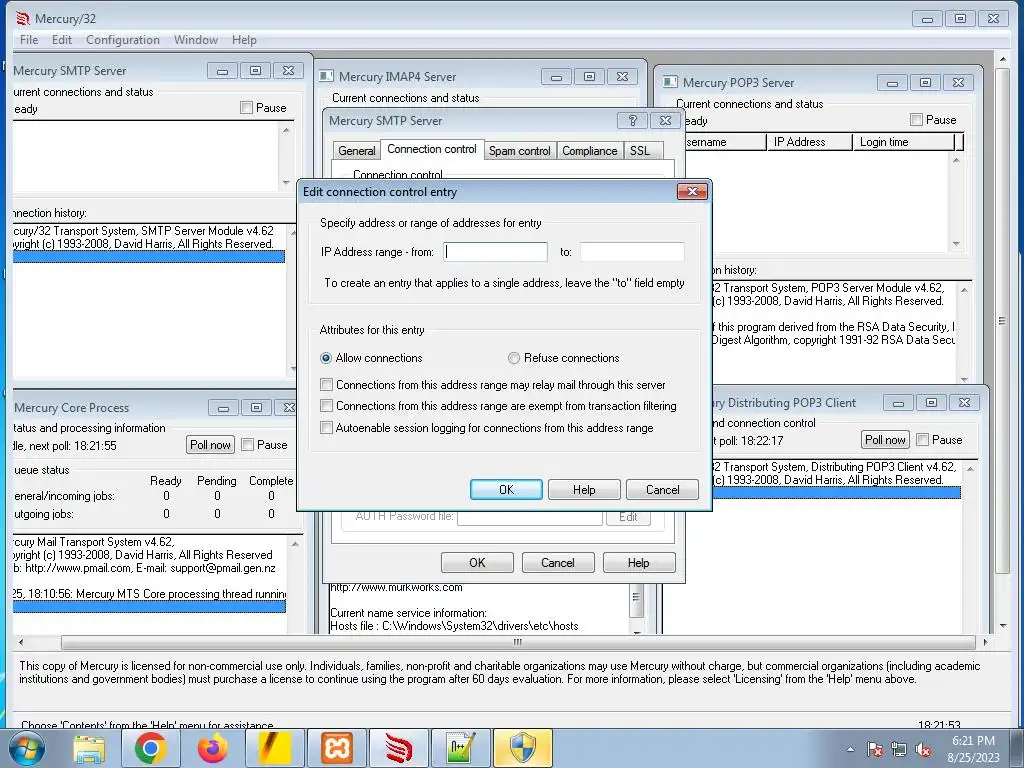The image size is (1024, 768).
Task: Click Cancel in Mercury SMTP Server dialog
Action: 558,563
